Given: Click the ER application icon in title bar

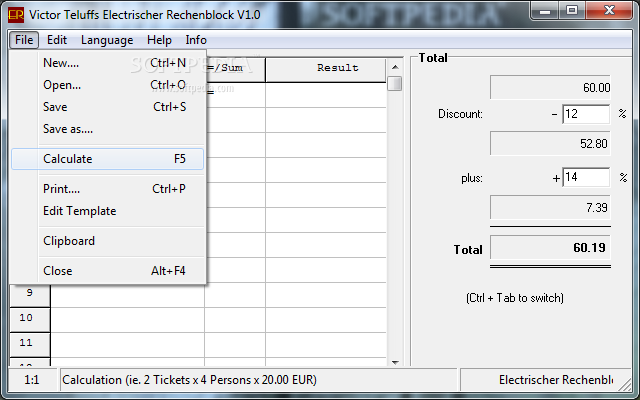Looking at the screenshot, I should point(16,16).
